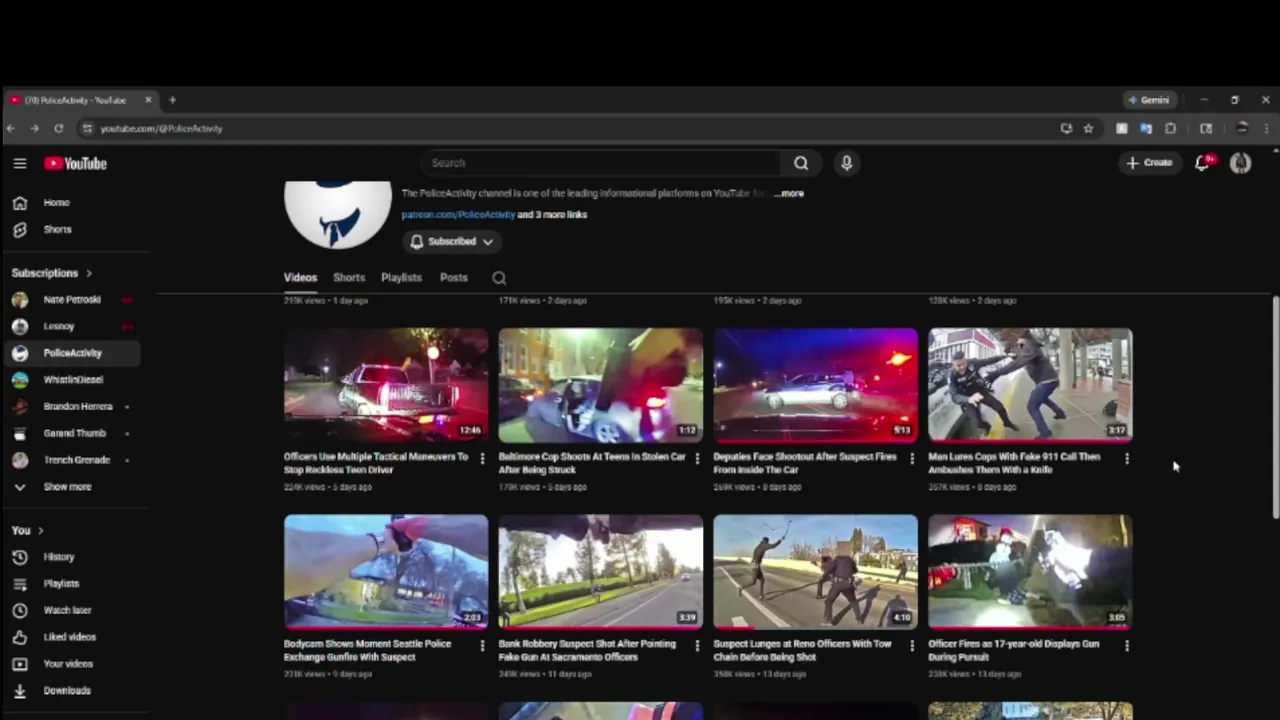Play Baltimore Cop Shoots At Teens thumbnail

pyautogui.click(x=601, y=385)
